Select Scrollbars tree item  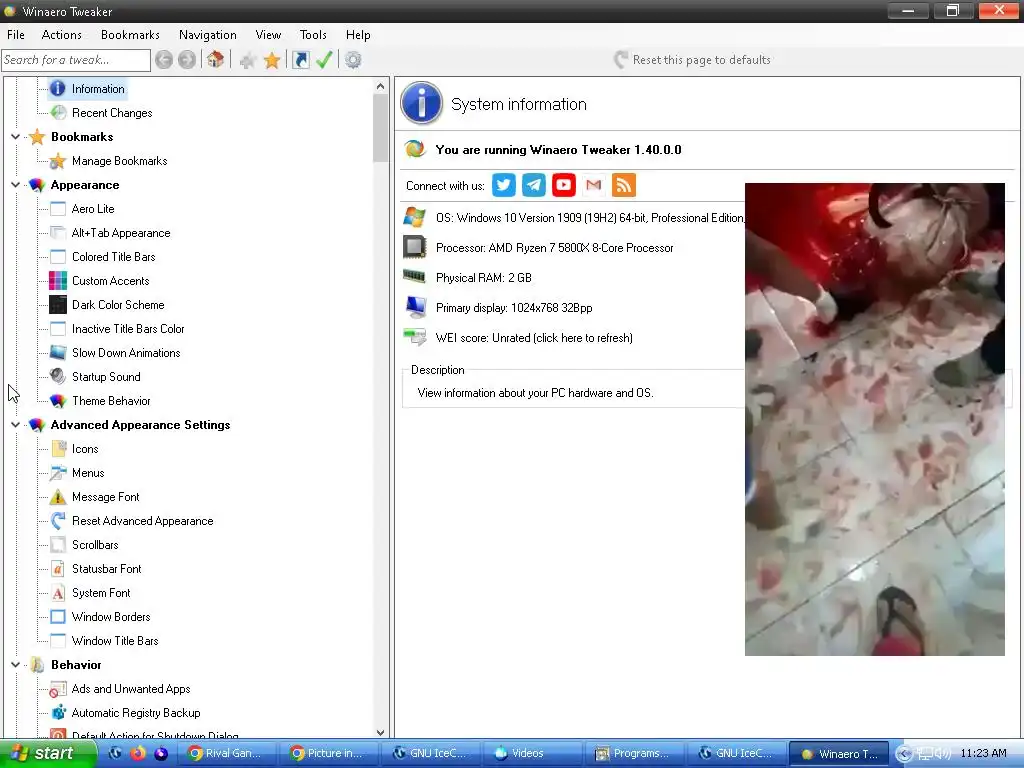pyautogui.click(x=95, y=545)
